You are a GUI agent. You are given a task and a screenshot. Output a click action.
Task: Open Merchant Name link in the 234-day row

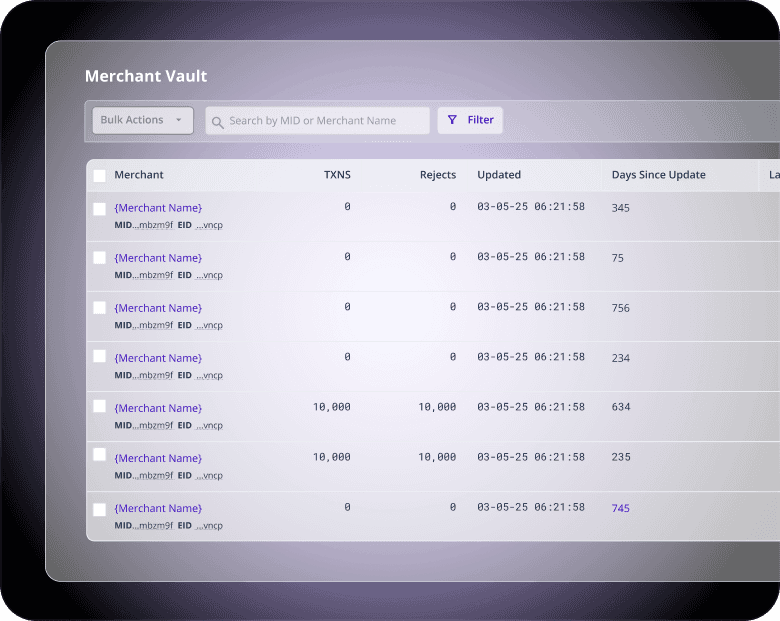158,358
